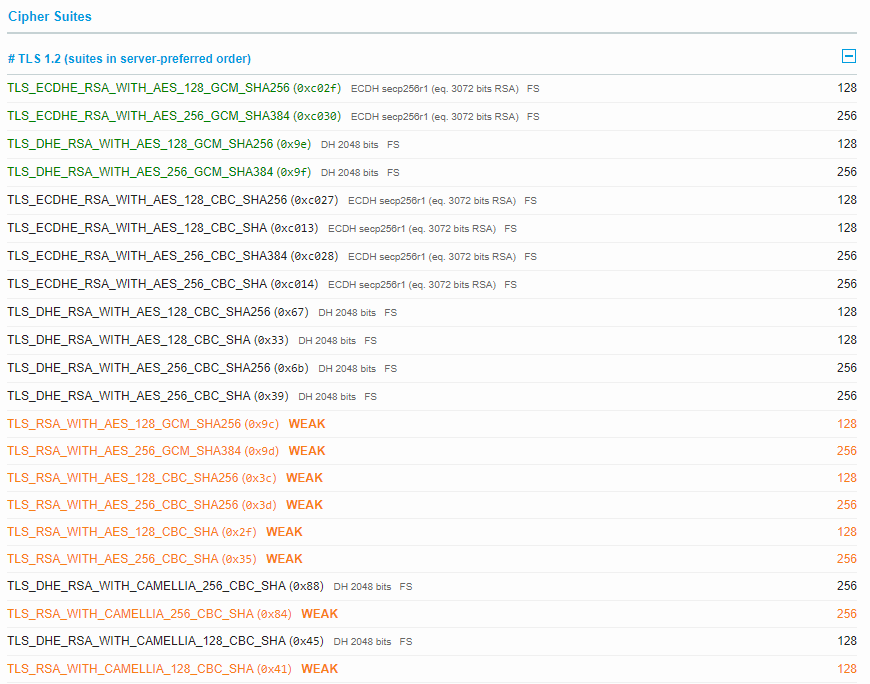The width and height of the screenshot is (870, 684).
Task: Select TLS_DHE_RSA_WITH_AES_256_GCM_SHA384 (0x9f) suite
Action: (159, 172)
